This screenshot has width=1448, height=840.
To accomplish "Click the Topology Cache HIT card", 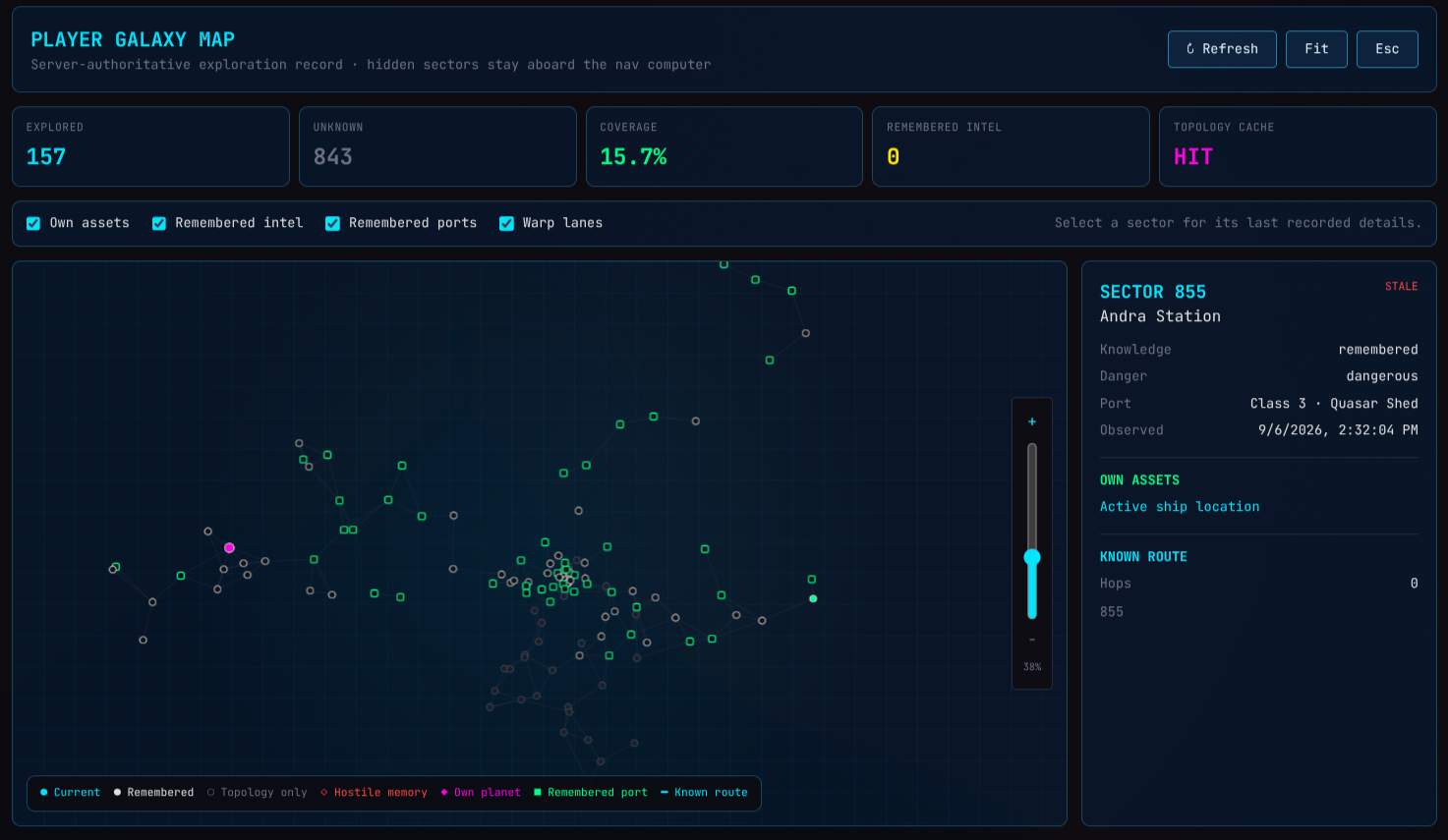I will point(1298,146).
